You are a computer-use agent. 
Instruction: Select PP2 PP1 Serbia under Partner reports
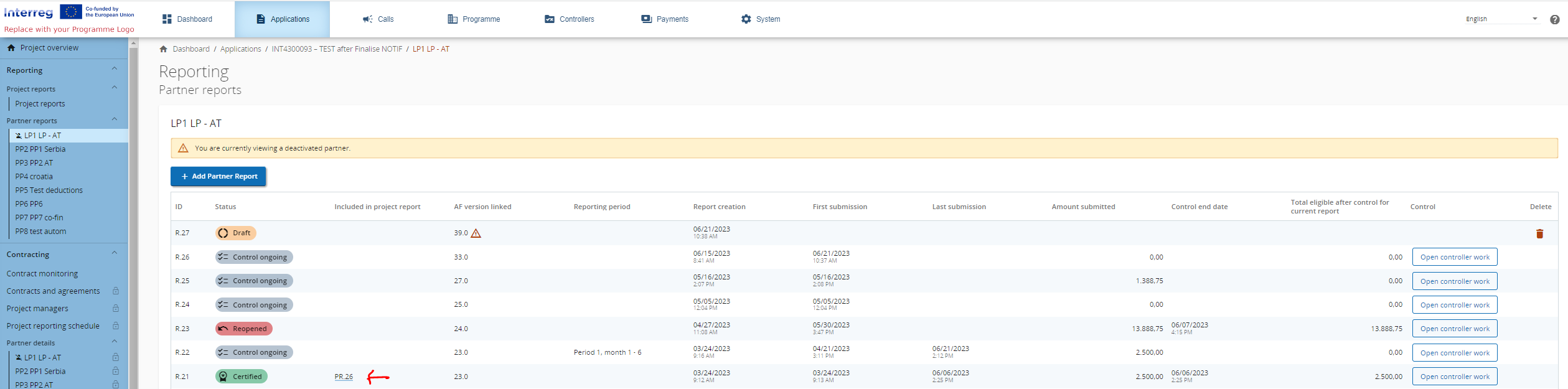tap(40, 149)
